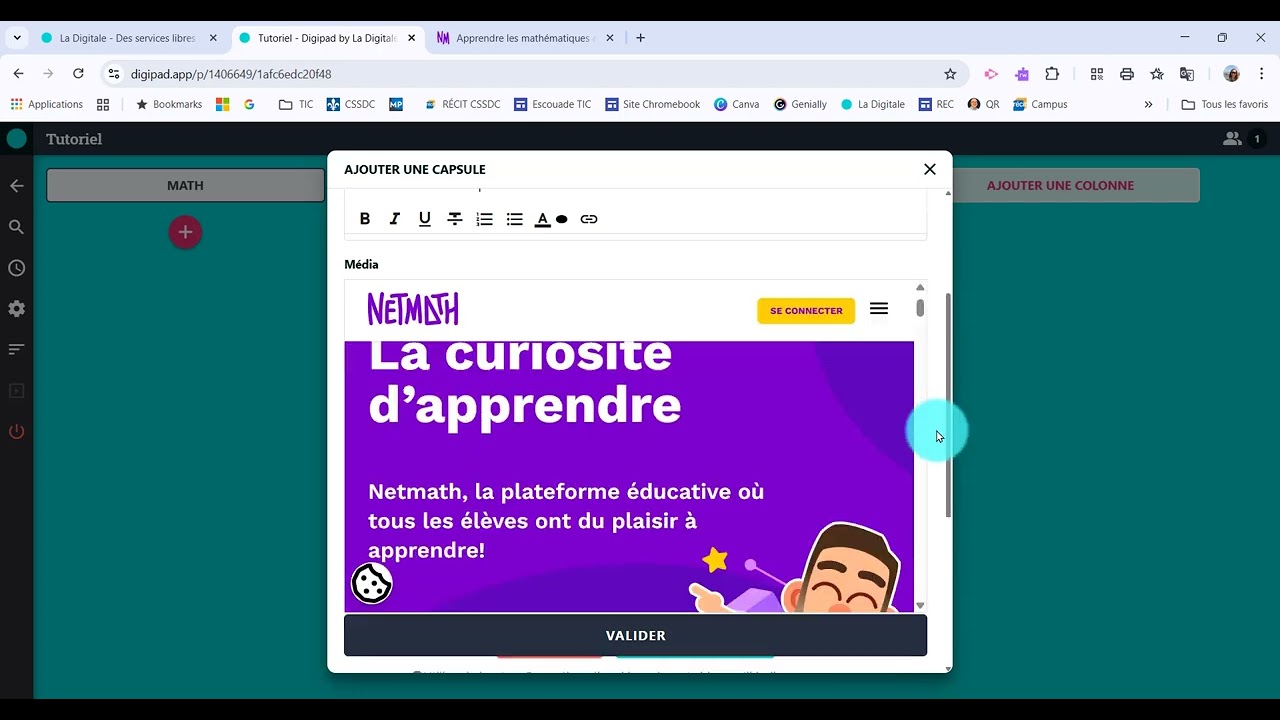Click the QR code extension icon
The height and width of the screenshot is (720, 1280).
[1097, 74]
